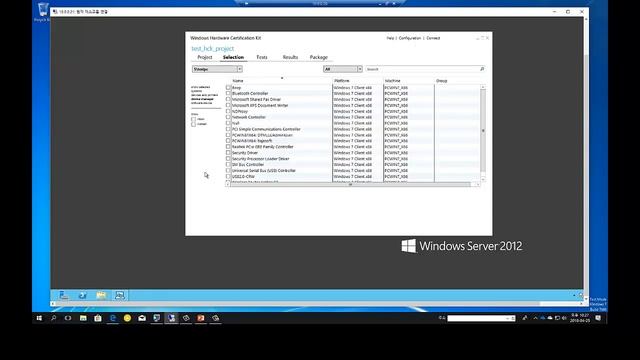Launch File Explorer from host taskbar
The image size is (640, 360).
pyautogui.click(x=83, y=318)
